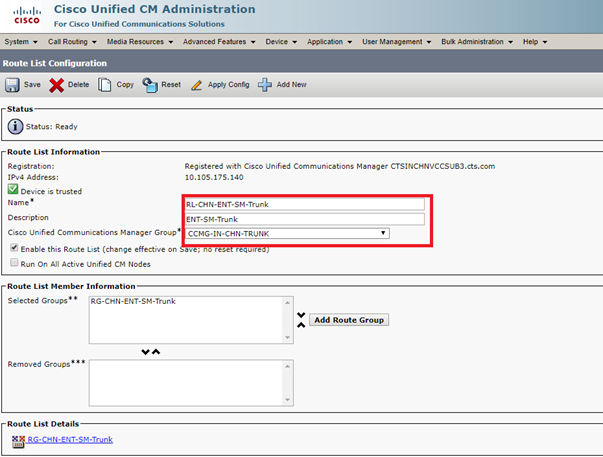Click the Description input field
603x457 pixels.
(305, 219)
